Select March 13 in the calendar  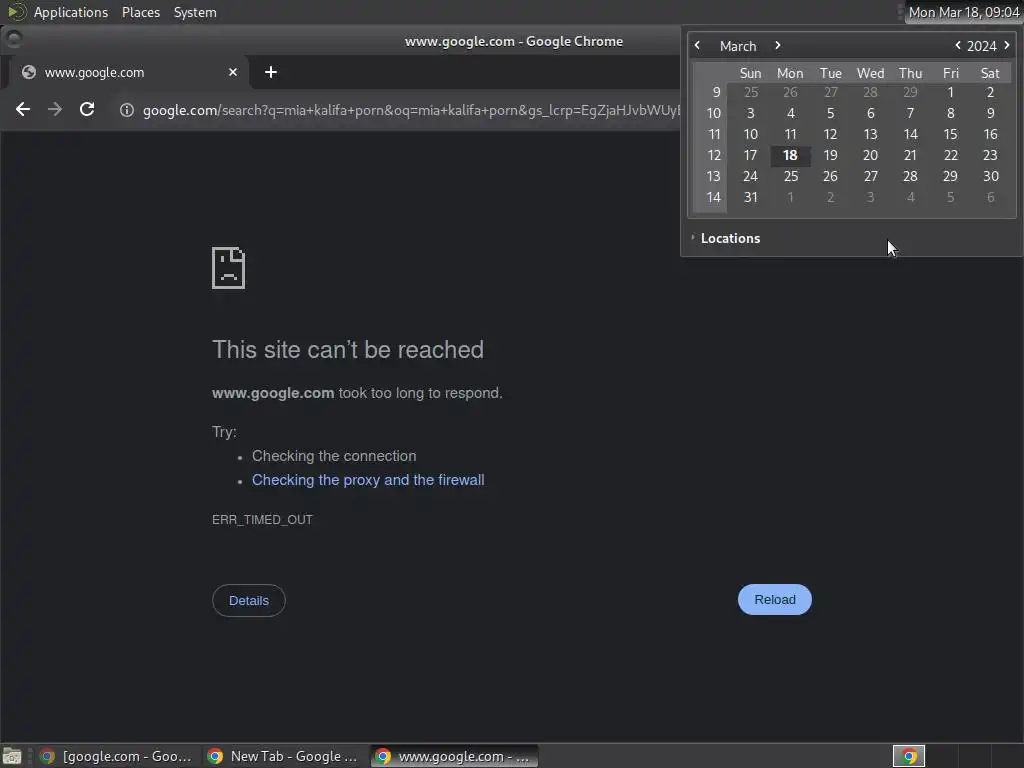(871, 135)
